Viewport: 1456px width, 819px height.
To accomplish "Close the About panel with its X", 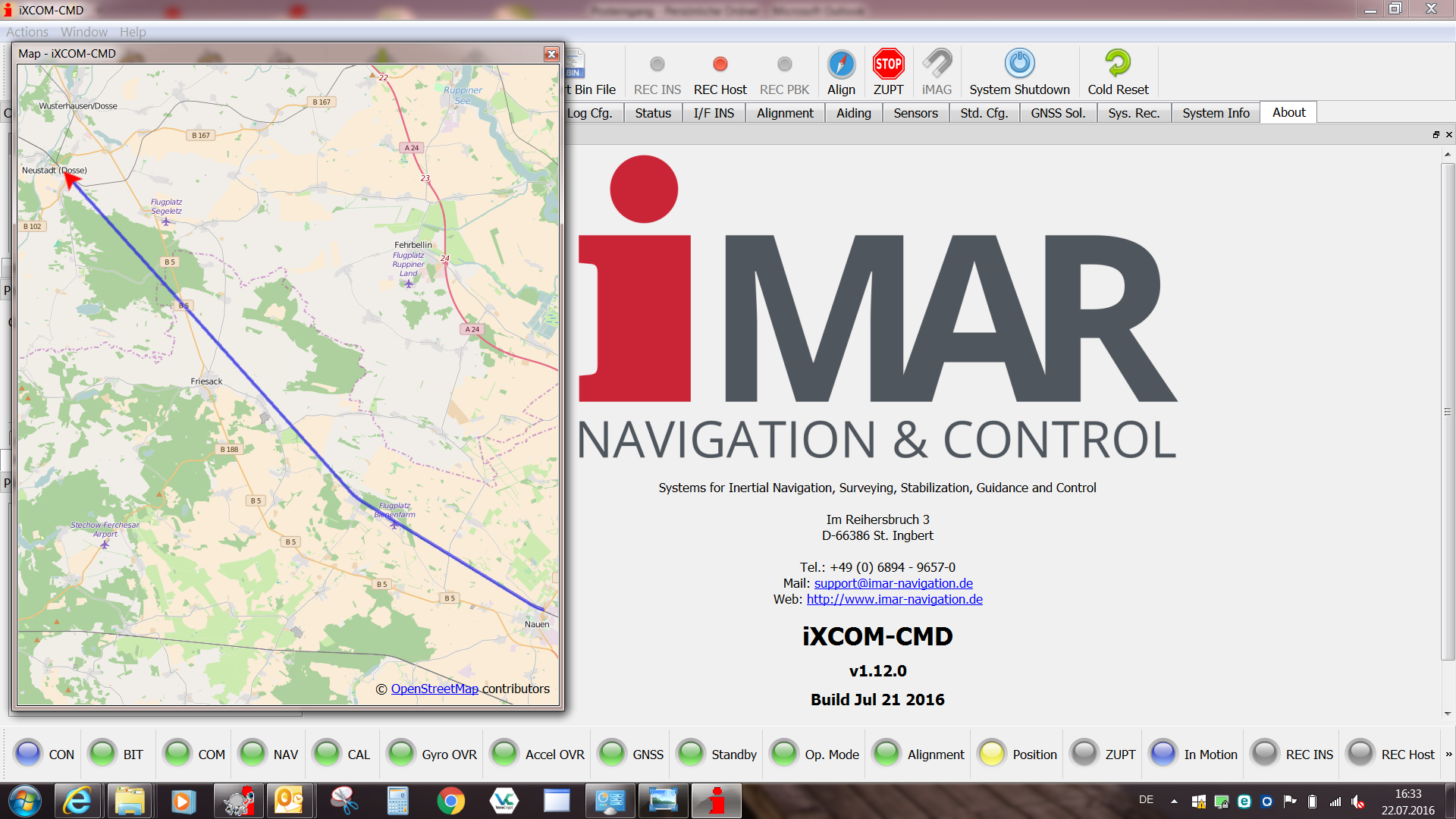I will tap(1449, 135).
